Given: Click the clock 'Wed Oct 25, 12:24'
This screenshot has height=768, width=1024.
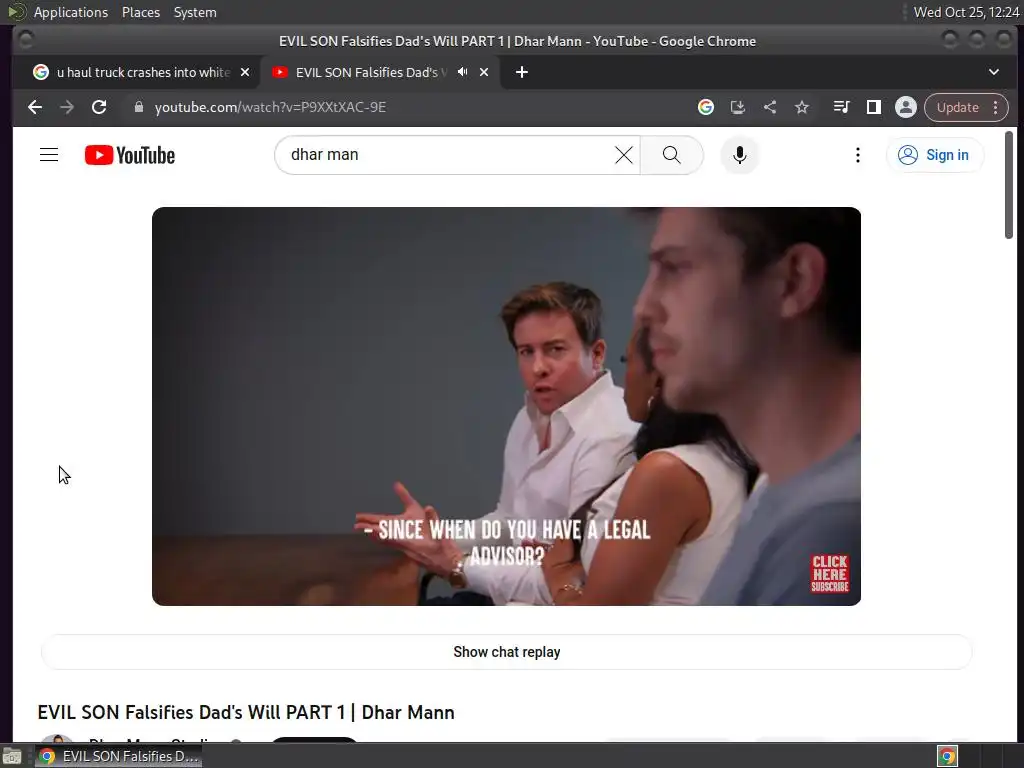Looking at the screenshot, I should click(x=966, y=12).
